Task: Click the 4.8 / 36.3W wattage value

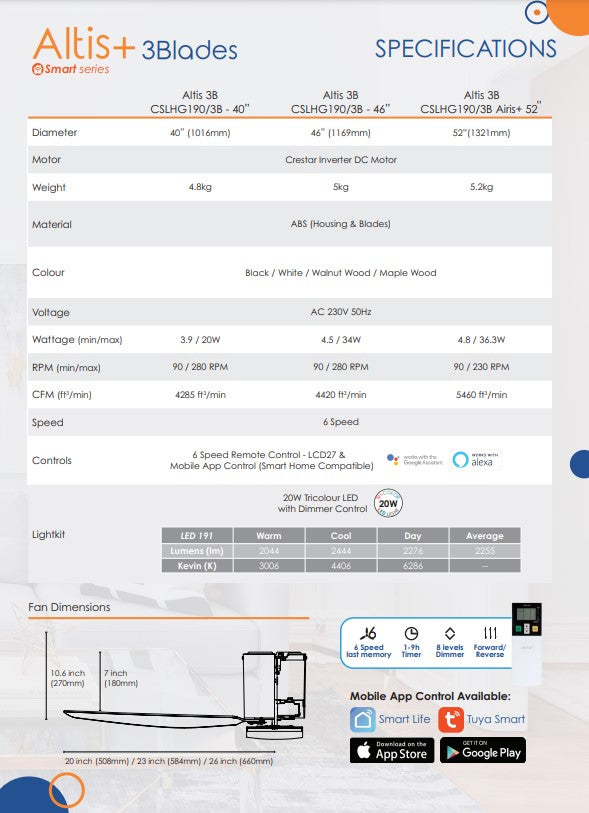Action: coord(481,340)
